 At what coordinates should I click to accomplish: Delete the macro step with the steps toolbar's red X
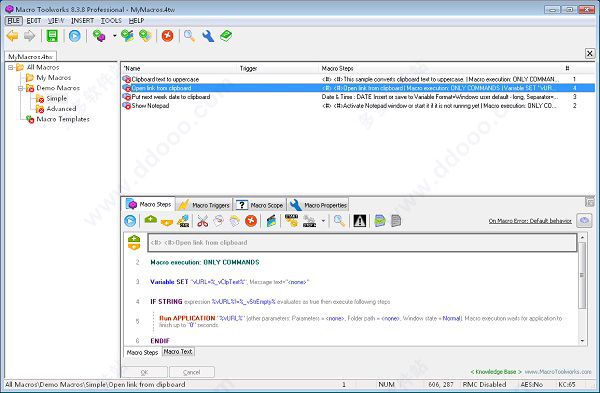click(251, 221)
